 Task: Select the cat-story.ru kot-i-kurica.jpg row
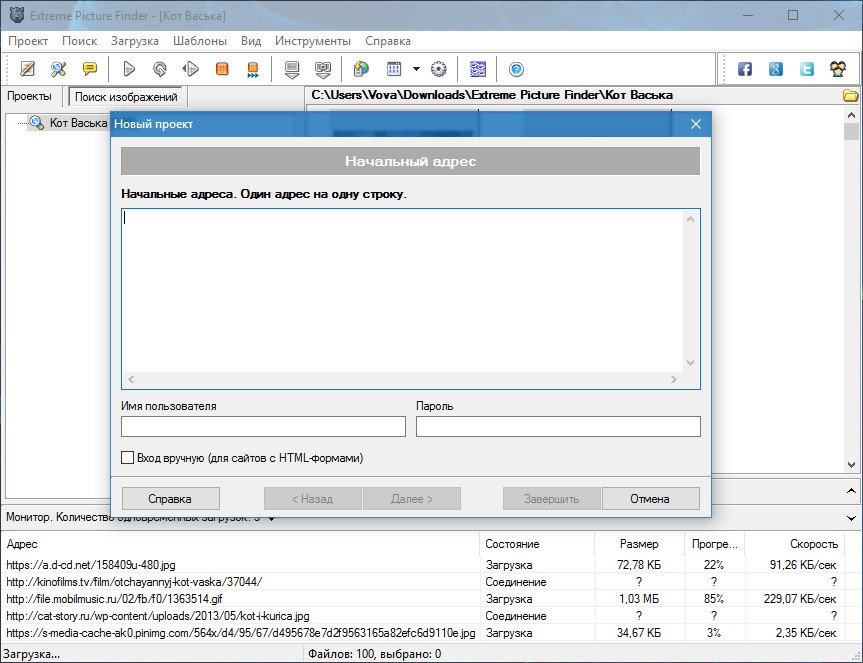pyautogui.click(x=424, y=616)
